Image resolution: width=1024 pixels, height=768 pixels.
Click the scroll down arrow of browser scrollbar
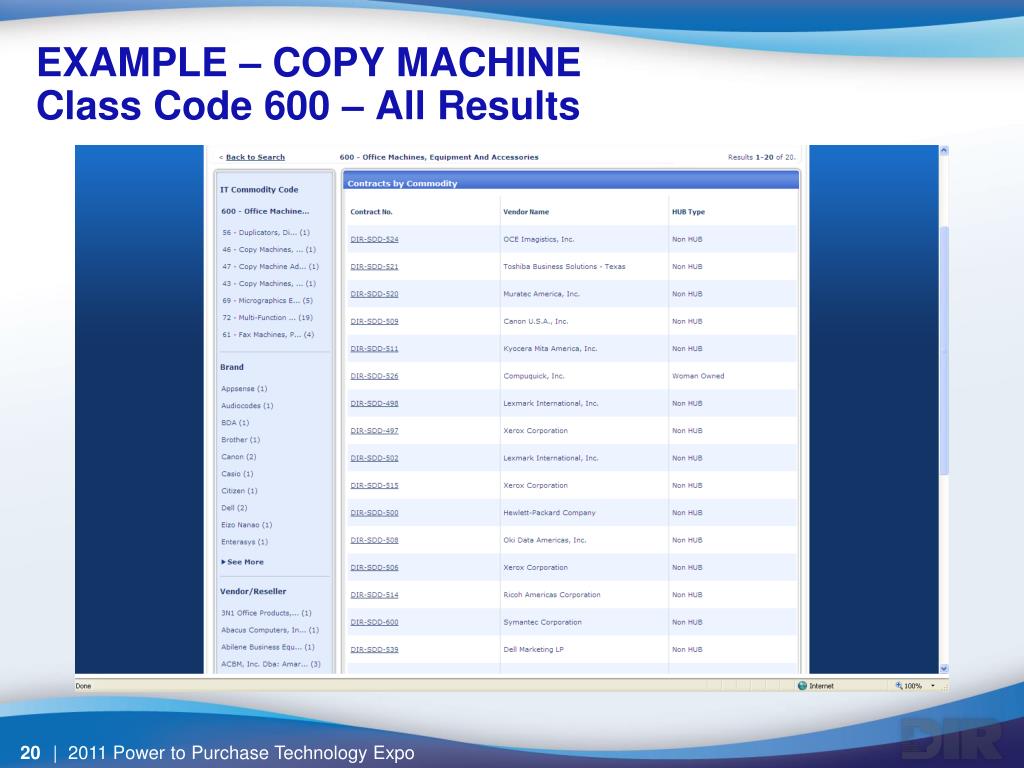[x=944, y=668]
